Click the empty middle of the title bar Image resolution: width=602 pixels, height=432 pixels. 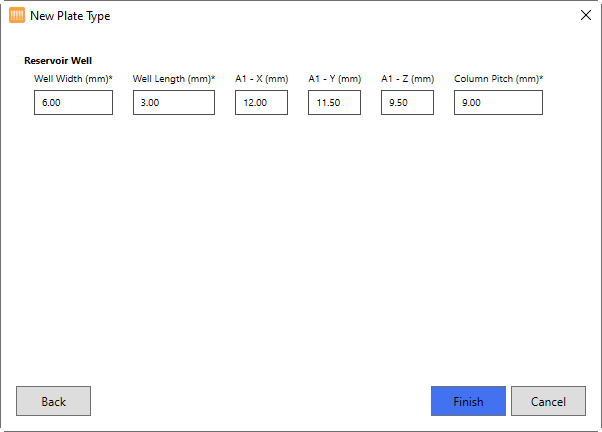(x=330, y=16)
